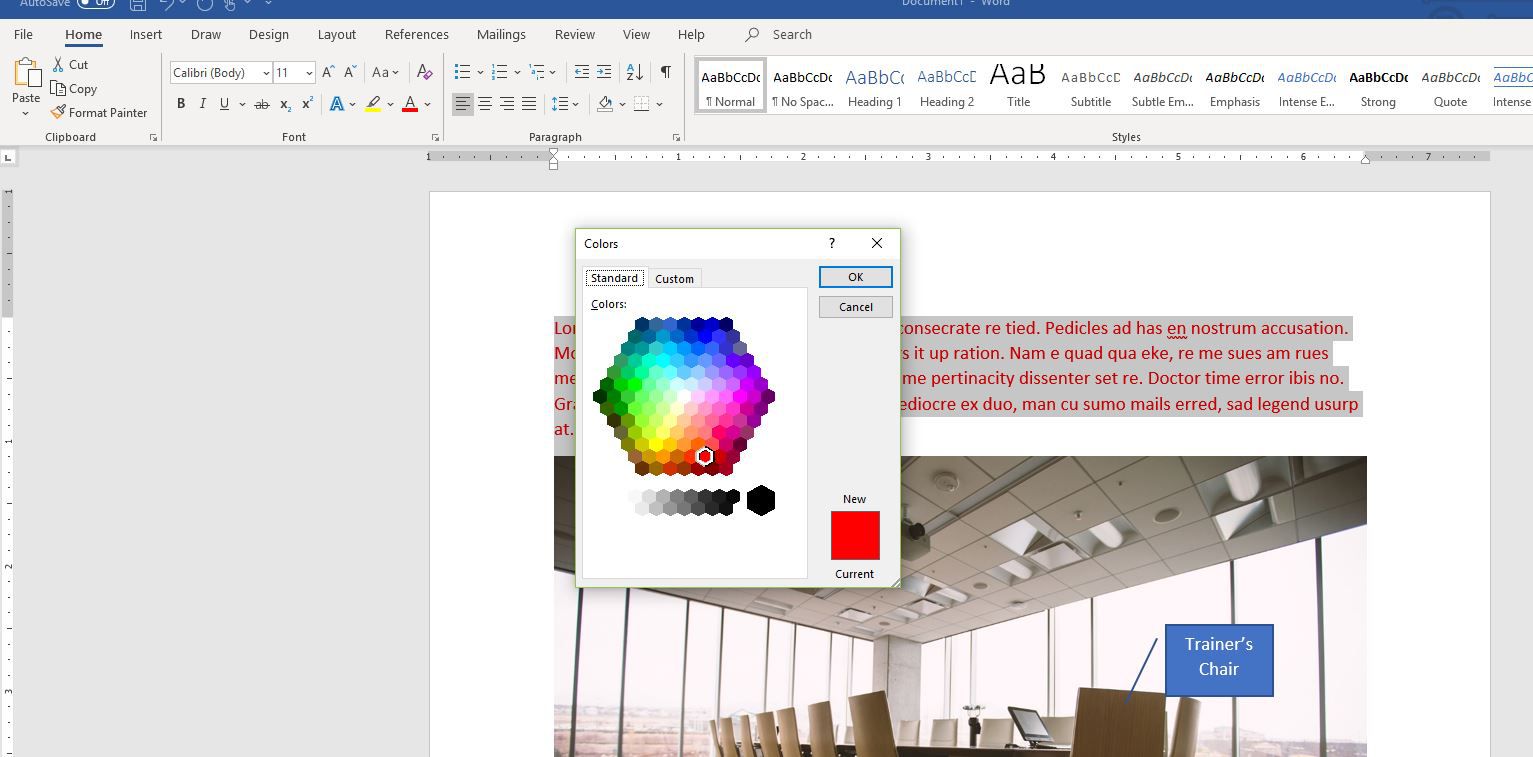Apply the Strong style

[x=1378, y=87]
